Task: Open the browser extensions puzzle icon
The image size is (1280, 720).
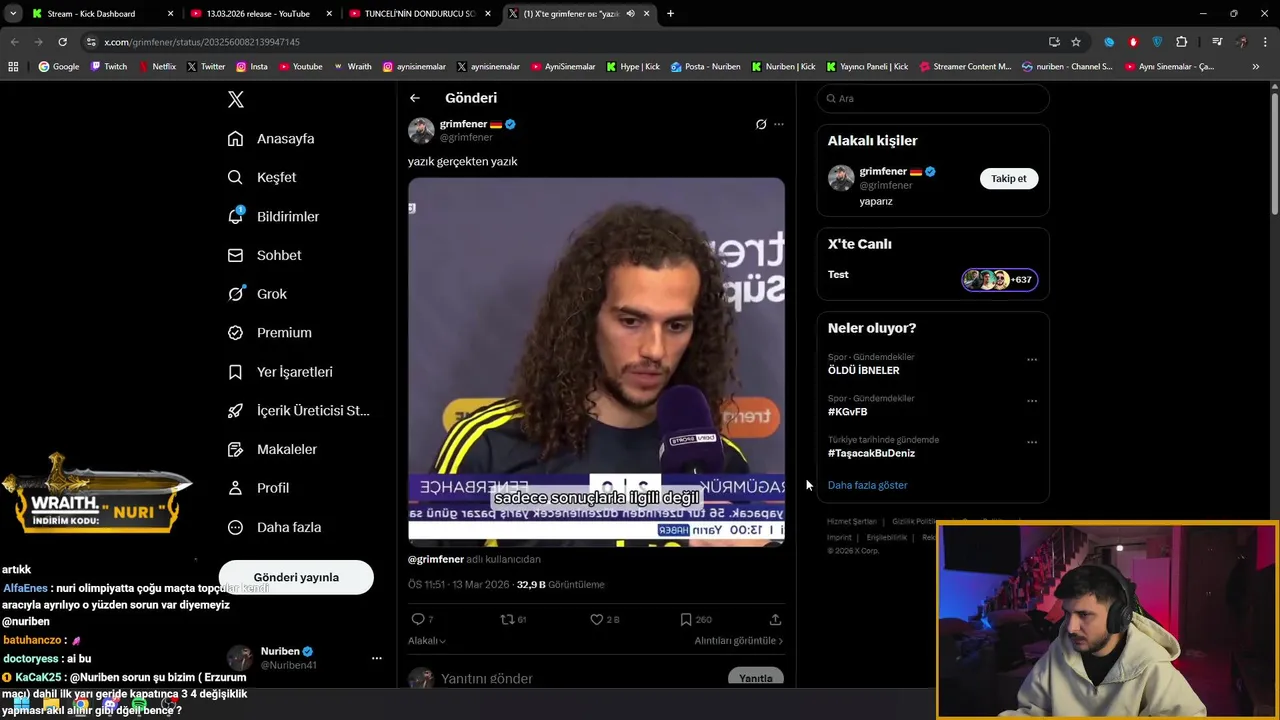Action: coord(1182,42)
